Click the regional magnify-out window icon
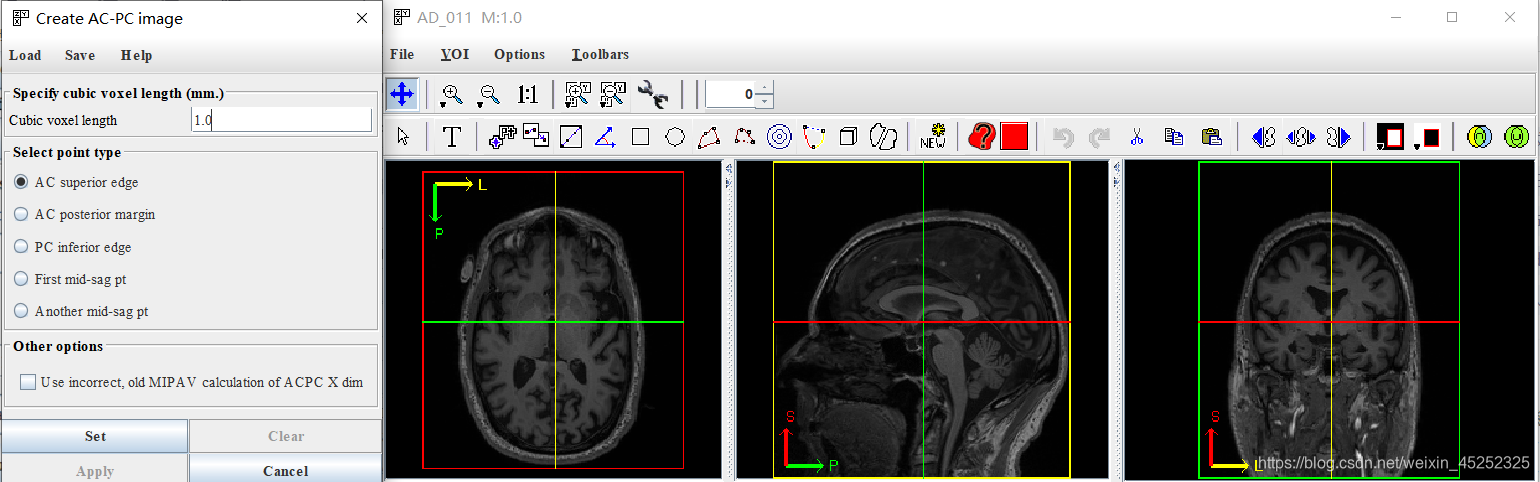1540x482 pixels. (612, 95)
